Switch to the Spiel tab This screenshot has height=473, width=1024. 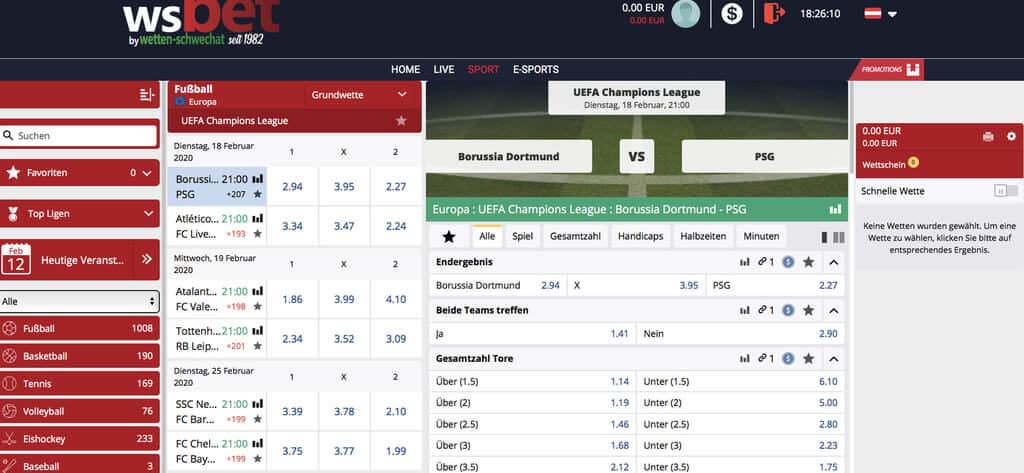tap(522, 236)
